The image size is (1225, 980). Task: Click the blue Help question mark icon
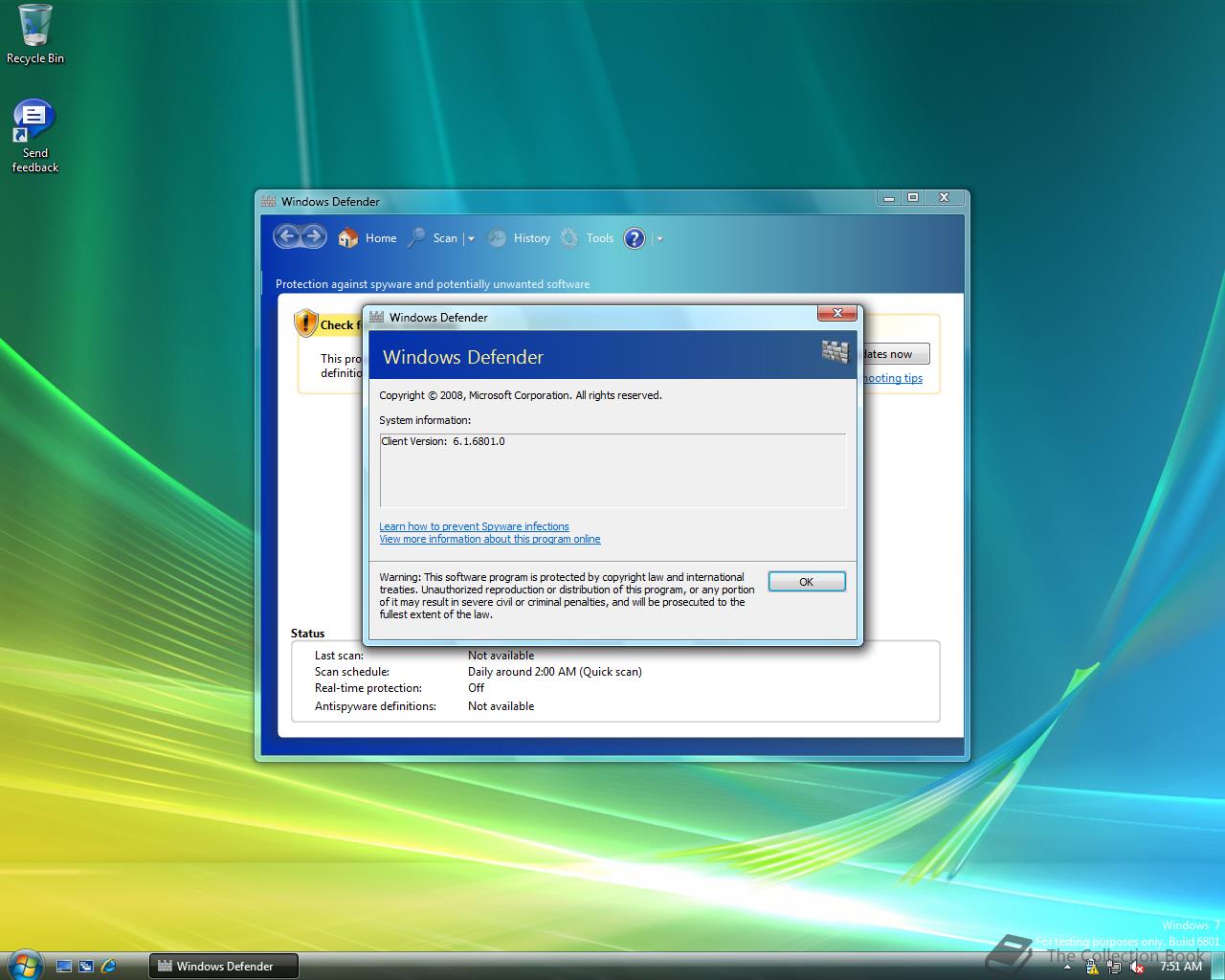click(635, 238)
